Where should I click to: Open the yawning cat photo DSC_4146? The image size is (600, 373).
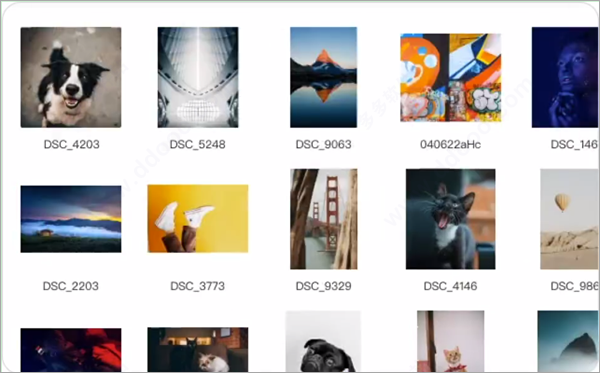tap(450, 219)
